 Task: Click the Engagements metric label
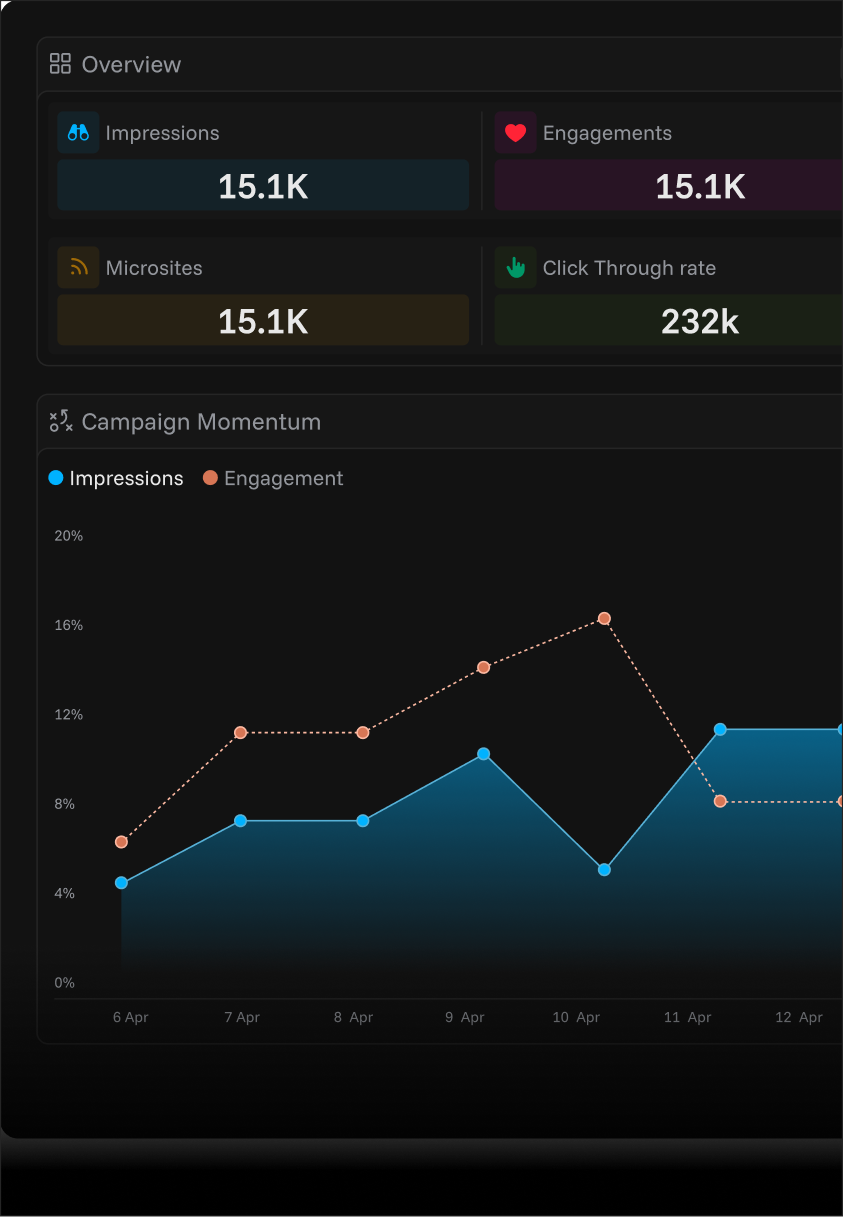coord(607,133)
